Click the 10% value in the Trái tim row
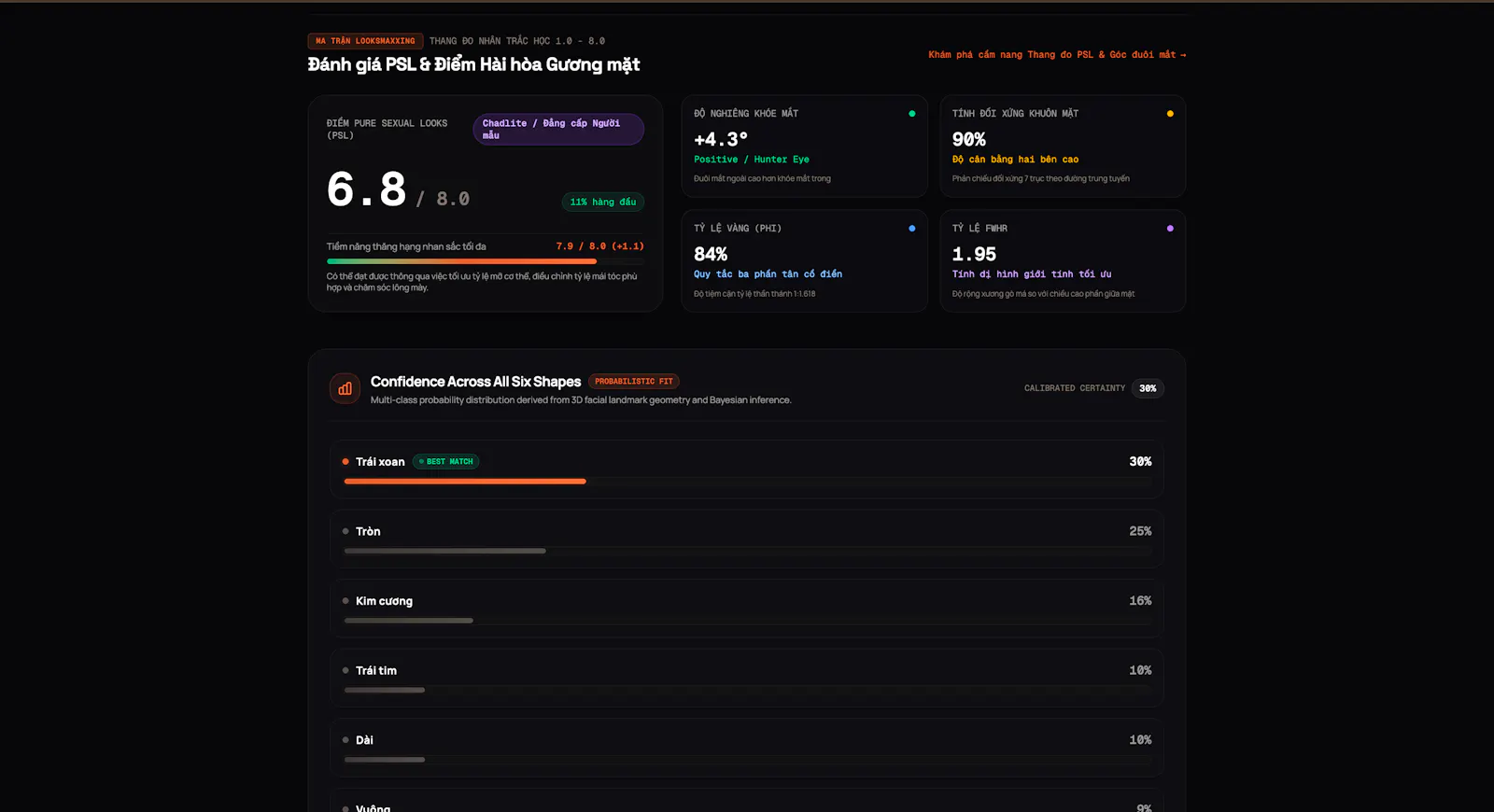Screen dimensions: 1494x812 [x=1140, y=670]
